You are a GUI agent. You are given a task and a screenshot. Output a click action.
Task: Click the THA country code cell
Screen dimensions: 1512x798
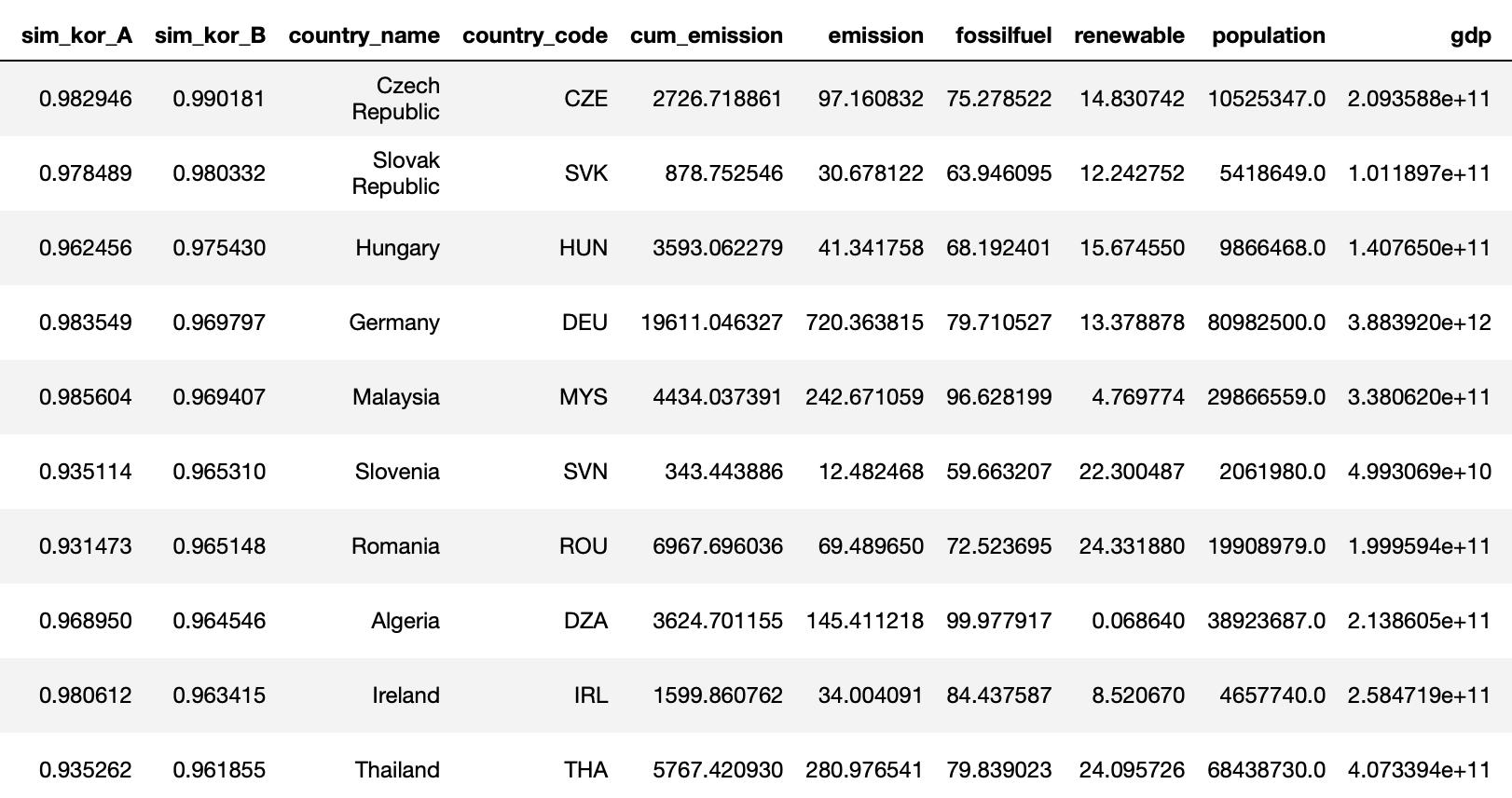tap(585, 770)
